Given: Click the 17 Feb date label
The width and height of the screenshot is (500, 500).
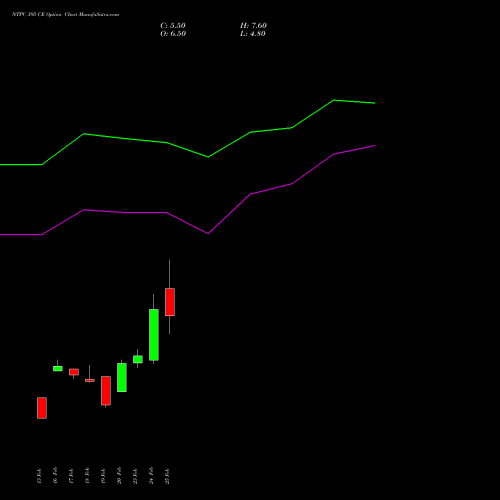Looking at the screenshot, I should [x=71, y=476].
